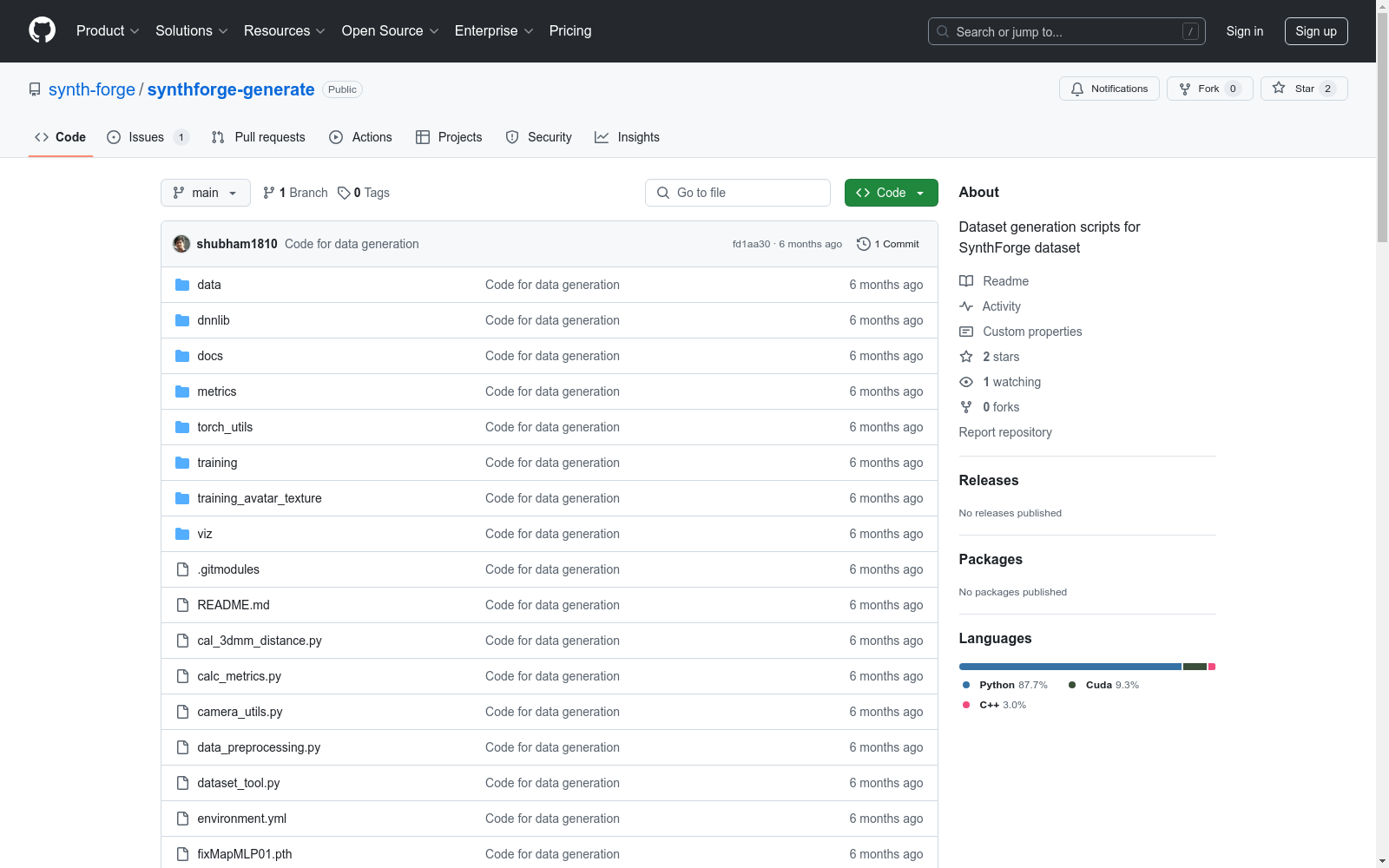
Task: Open the synthforge-generate repository link
Action: 231,89
